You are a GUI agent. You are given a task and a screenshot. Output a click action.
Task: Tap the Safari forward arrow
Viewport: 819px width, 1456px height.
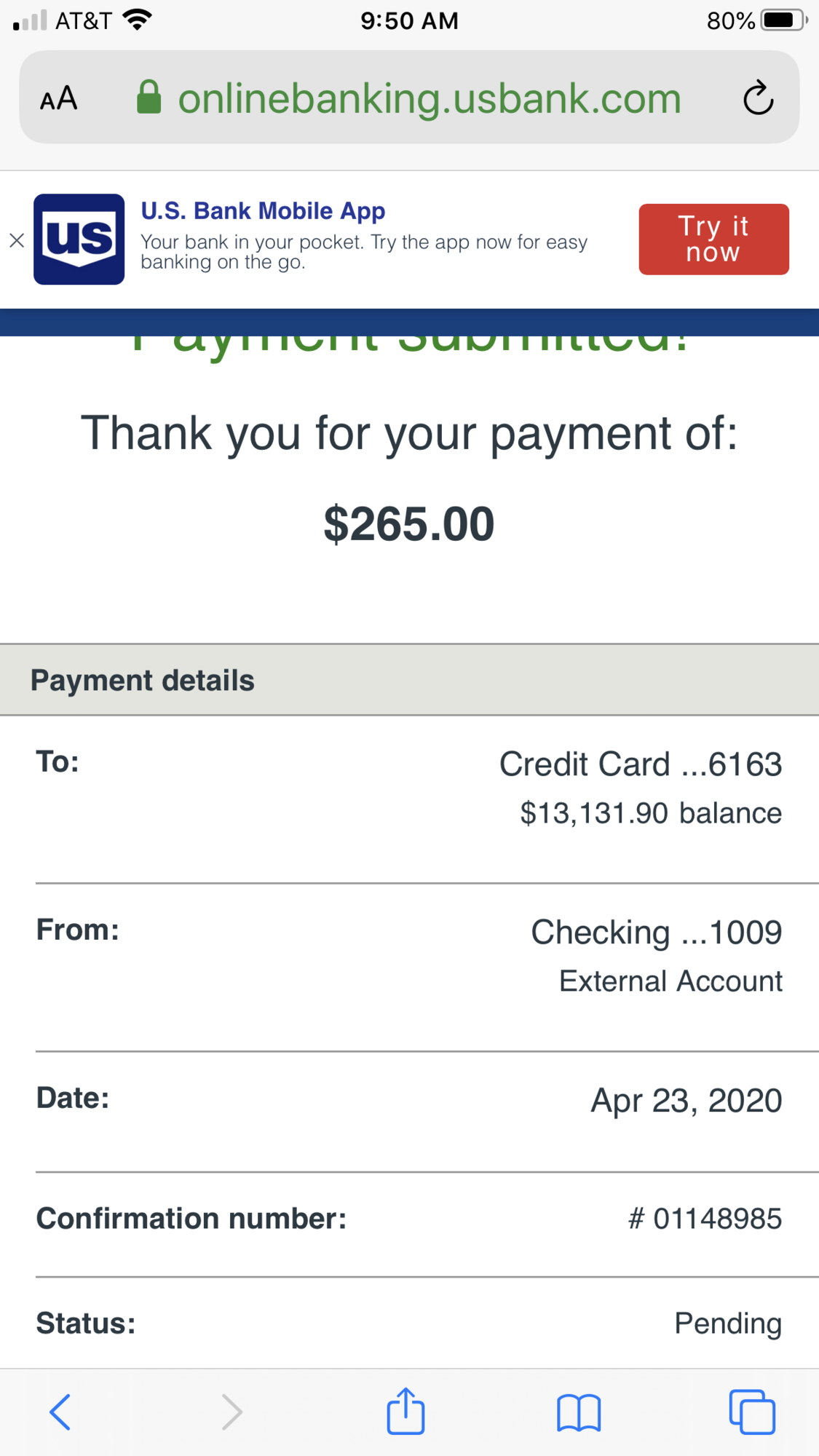coord(232,1412)
